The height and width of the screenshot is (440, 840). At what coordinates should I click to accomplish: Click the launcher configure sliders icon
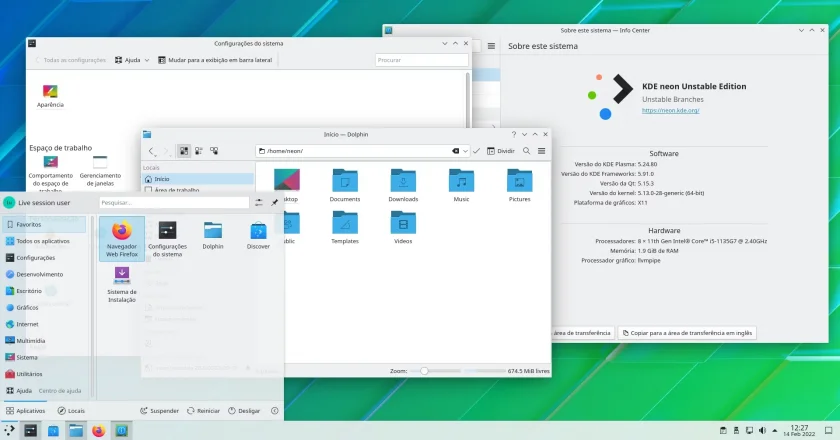click(259, 203)
